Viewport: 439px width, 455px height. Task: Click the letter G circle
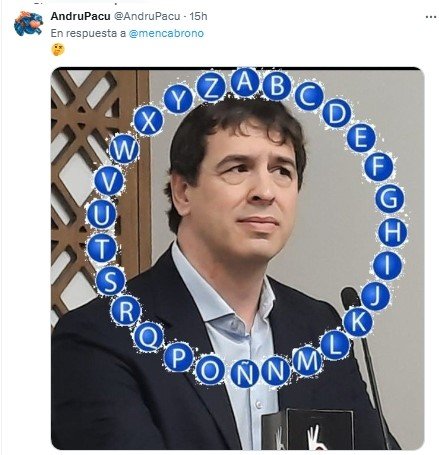389,199
